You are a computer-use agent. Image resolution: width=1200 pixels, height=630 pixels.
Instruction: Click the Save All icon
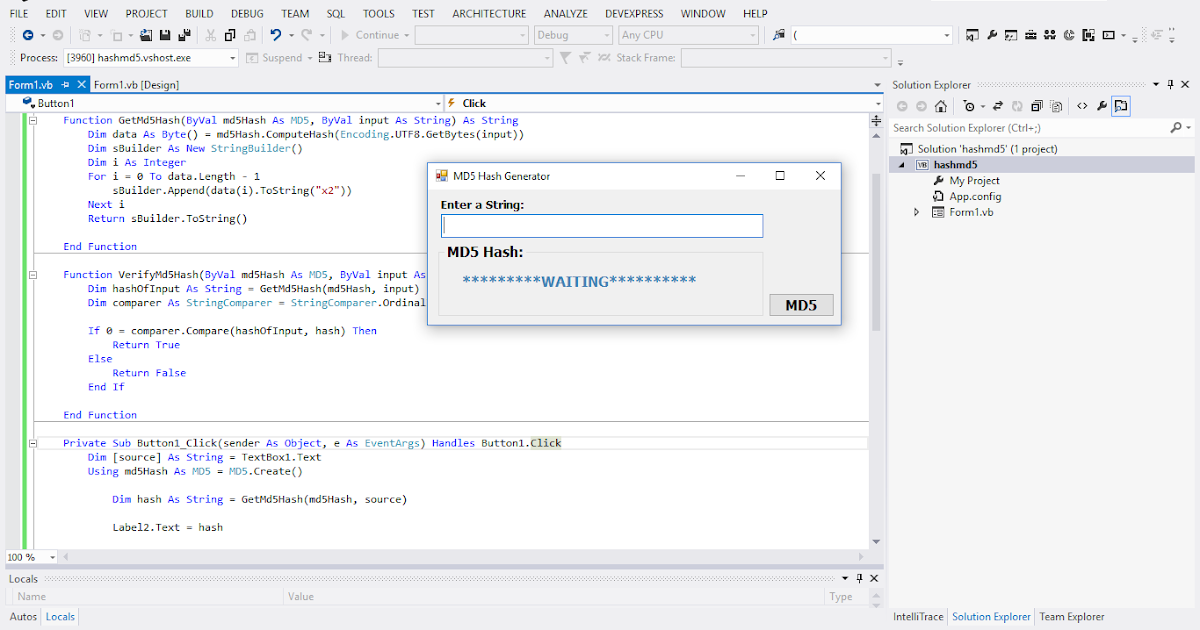coord(185,35)
